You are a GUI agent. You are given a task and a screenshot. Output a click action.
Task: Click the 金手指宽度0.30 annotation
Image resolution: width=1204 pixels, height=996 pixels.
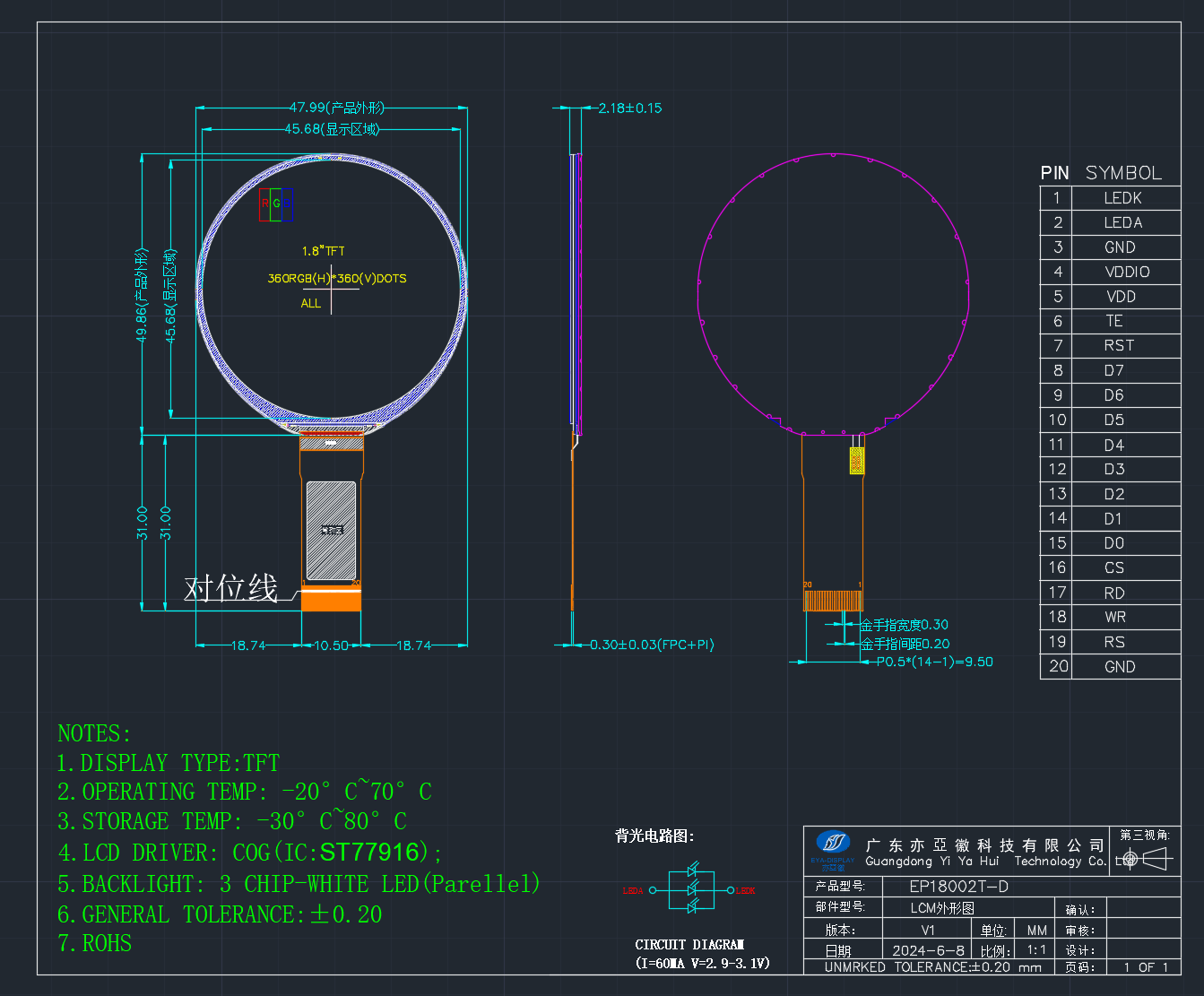[x=905, y=625]
